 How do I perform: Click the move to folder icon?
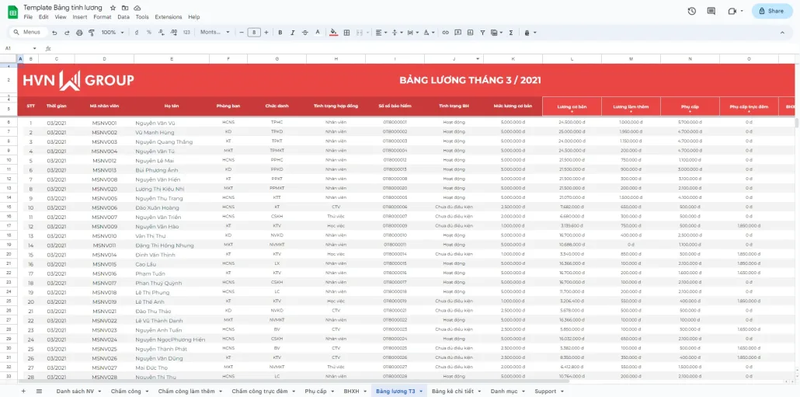125,8
